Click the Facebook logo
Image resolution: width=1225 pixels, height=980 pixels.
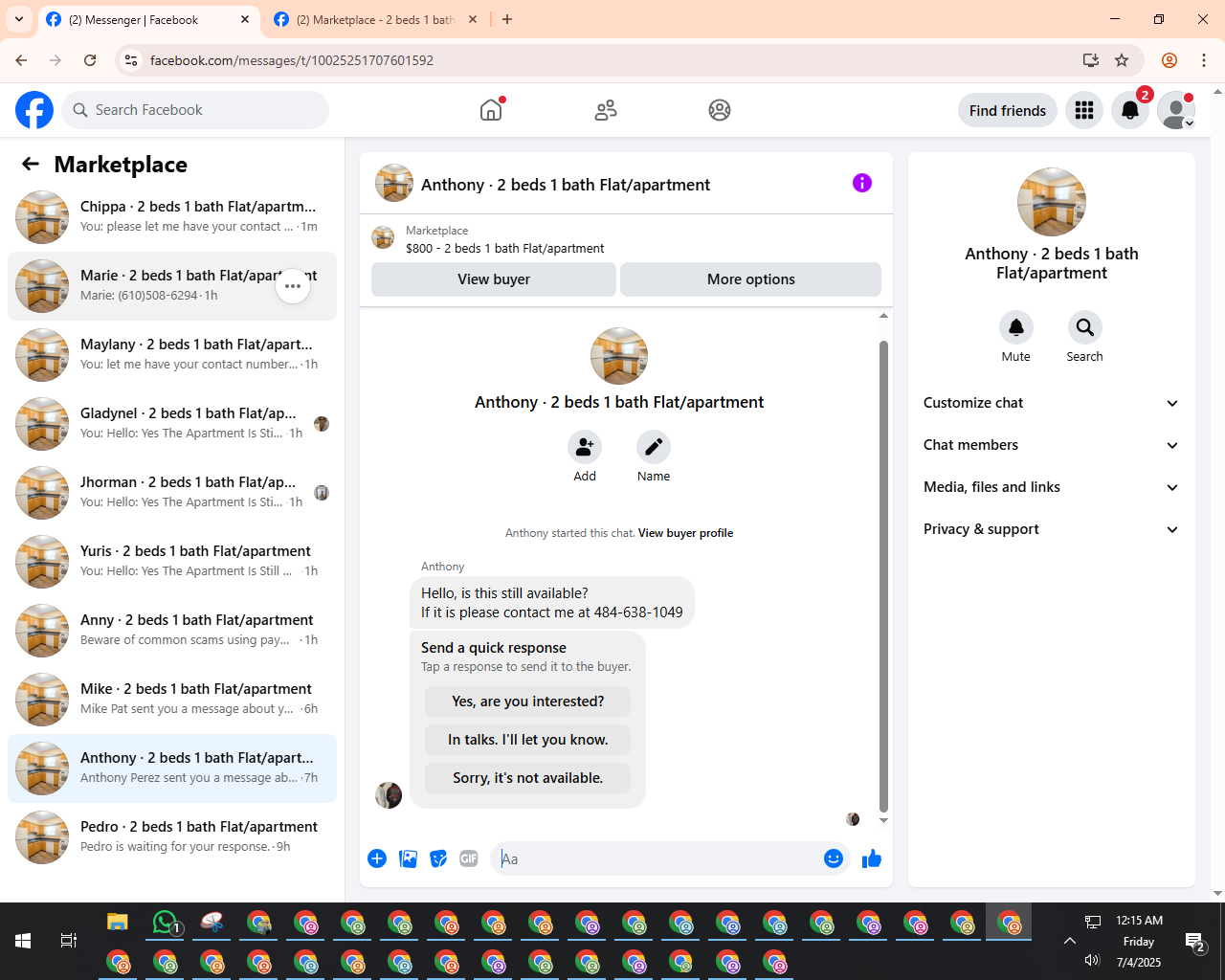pyautogui.click(x=34, y=110)
